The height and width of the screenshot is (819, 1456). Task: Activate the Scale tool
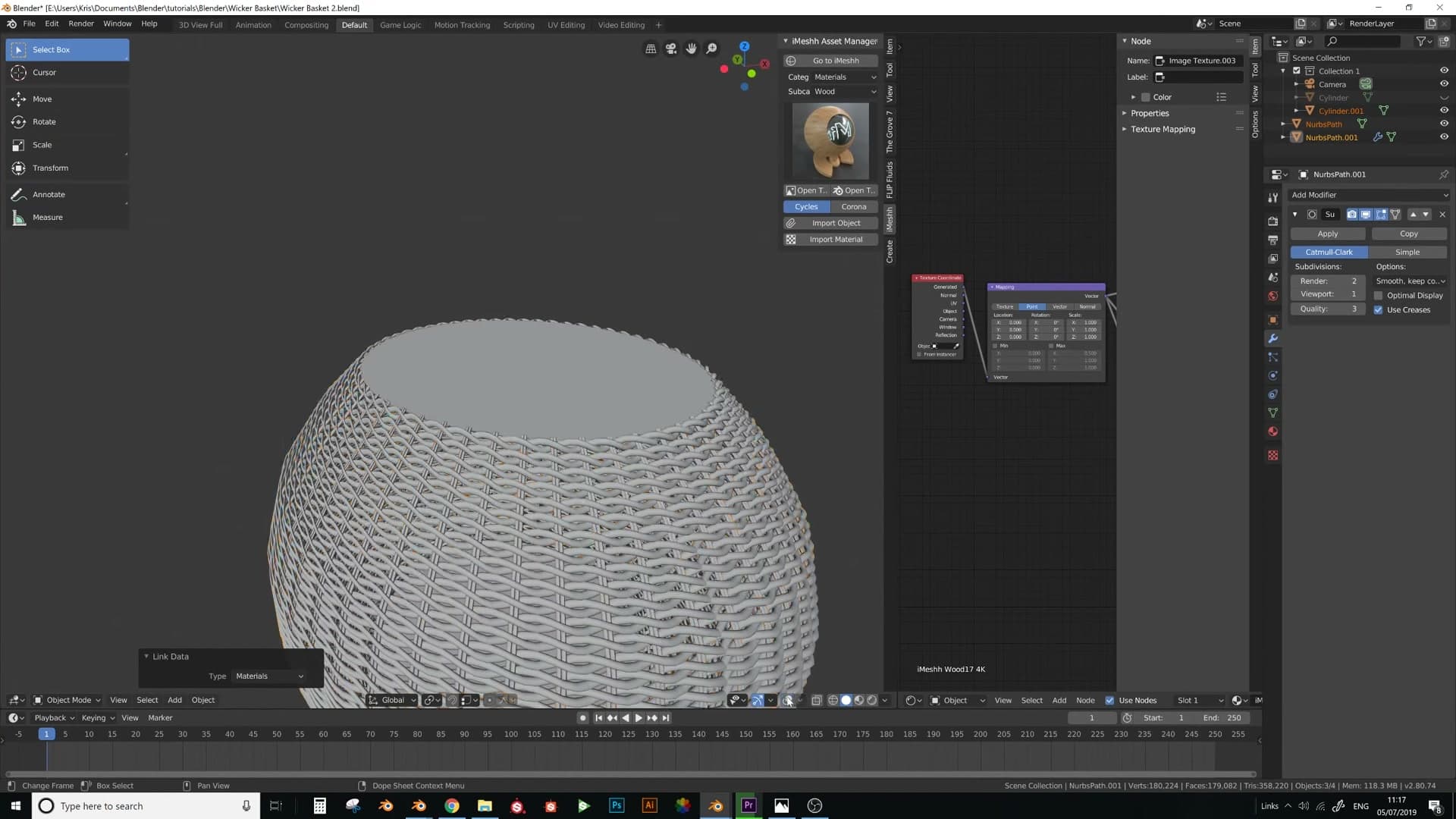67,145
